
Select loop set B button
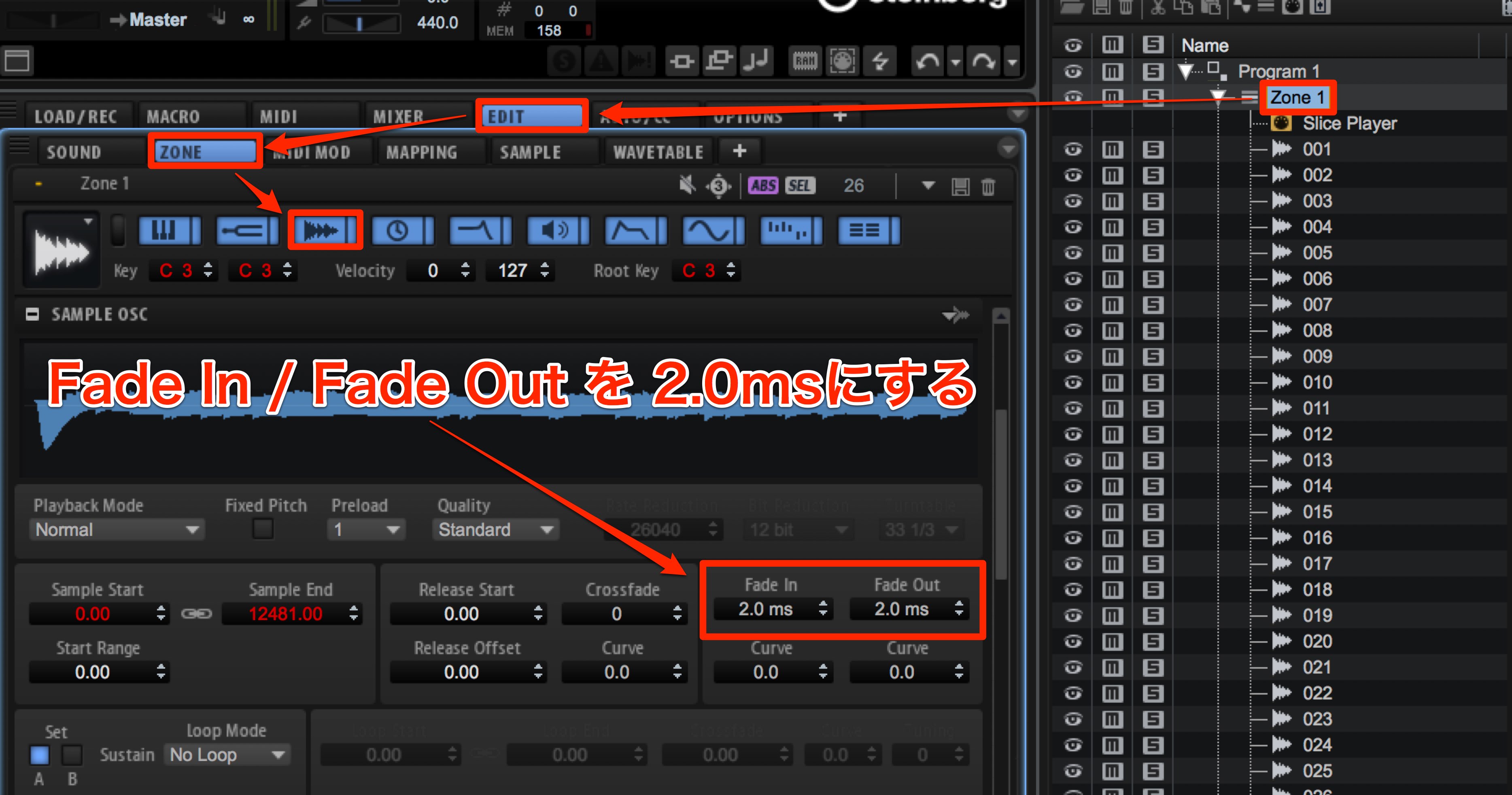click(72, 755)
